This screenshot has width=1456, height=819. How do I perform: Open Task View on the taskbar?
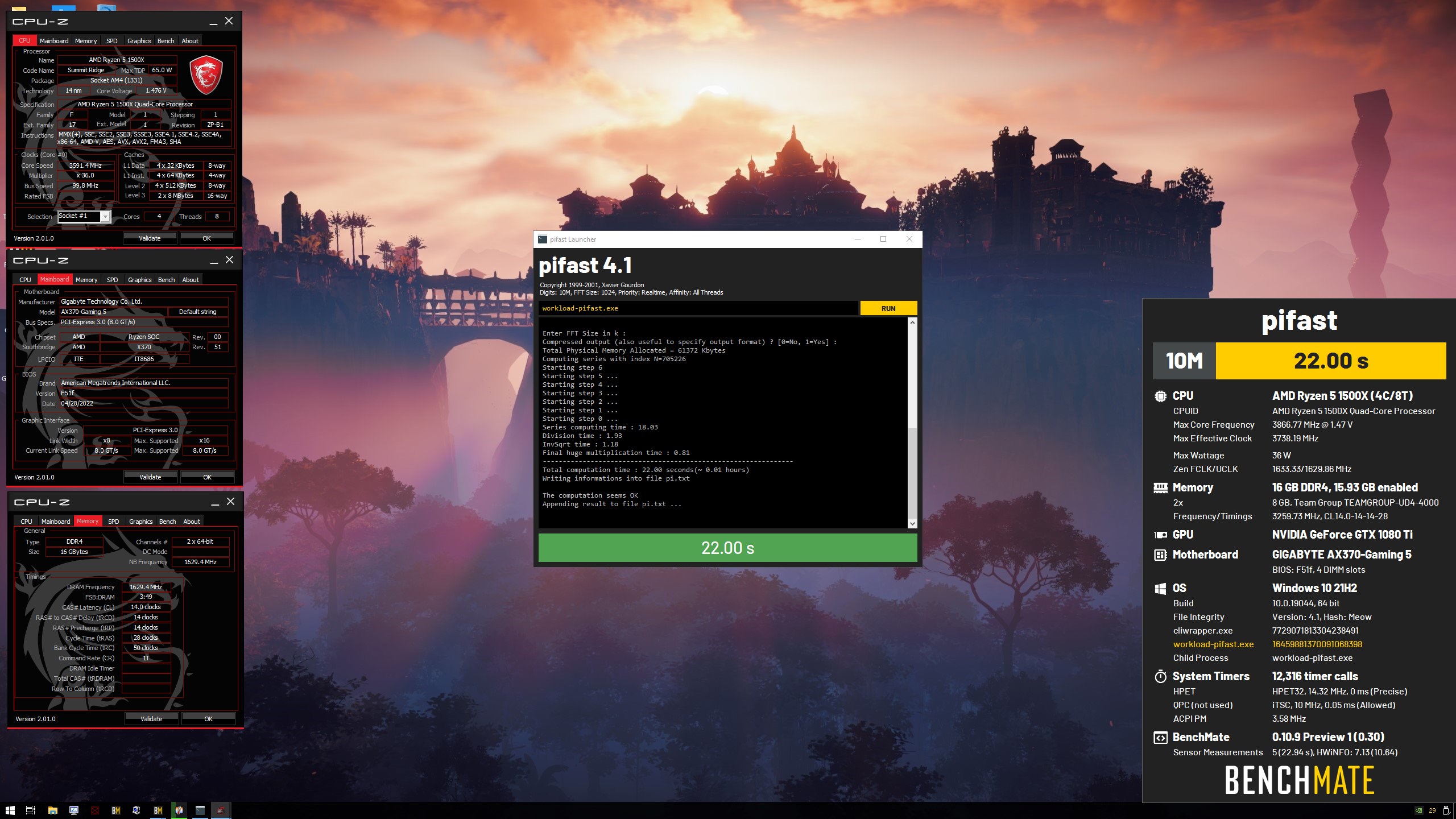[x=31, y=810]
